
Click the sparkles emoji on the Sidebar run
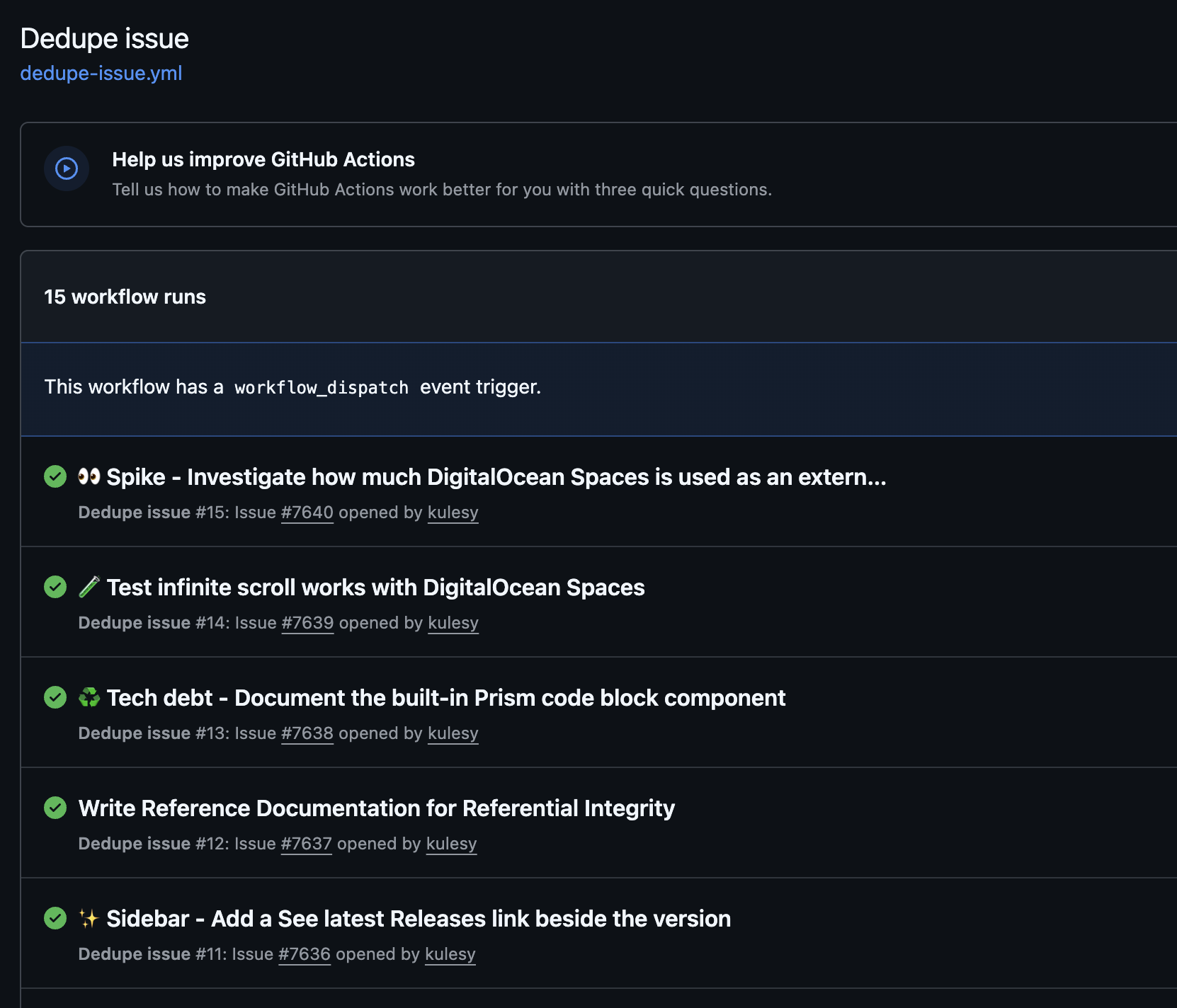[89, 918]
